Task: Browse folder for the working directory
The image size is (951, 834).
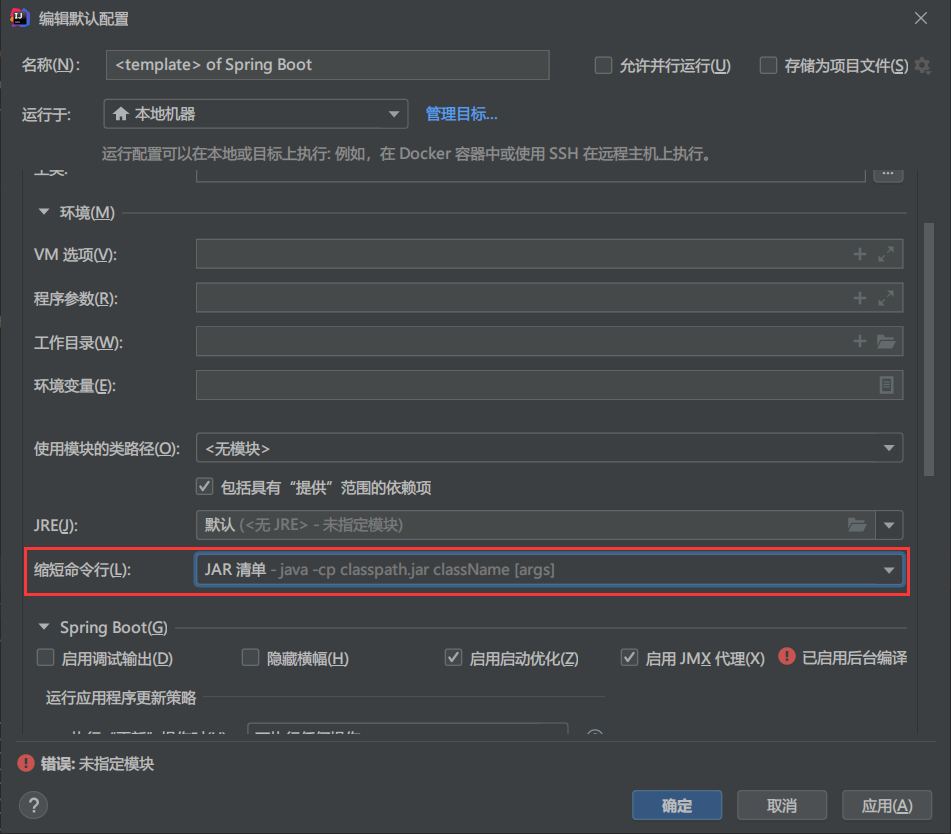Action: [886, 341]
